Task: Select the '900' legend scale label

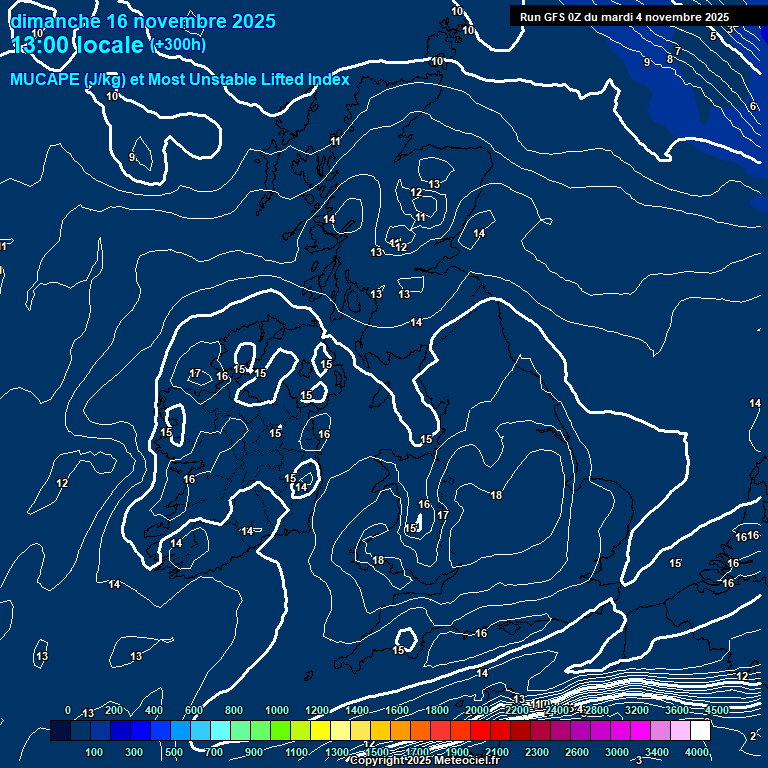Action: click(254, 752)
